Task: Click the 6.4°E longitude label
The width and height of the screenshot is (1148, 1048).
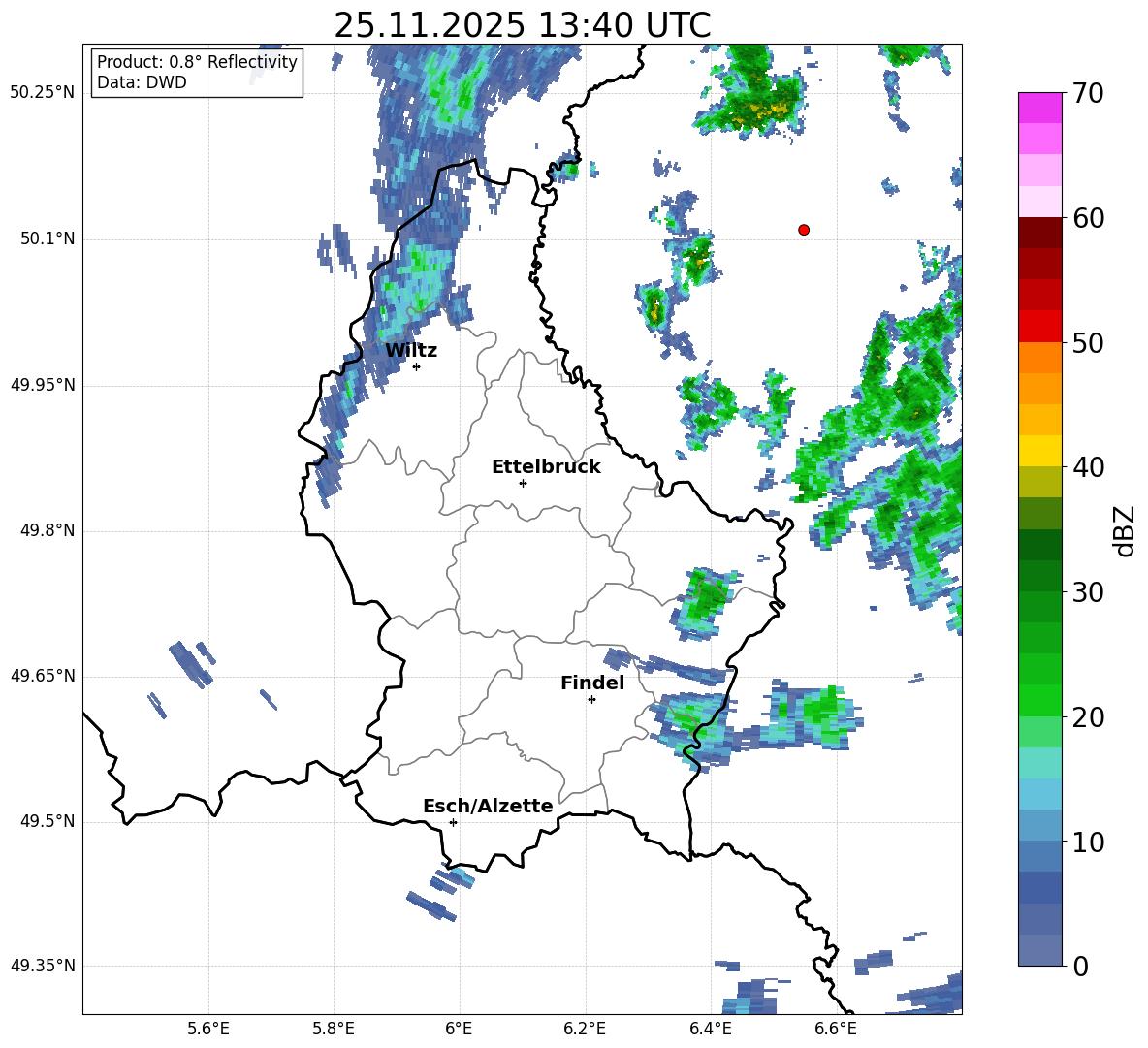Action: (710, 1029)
